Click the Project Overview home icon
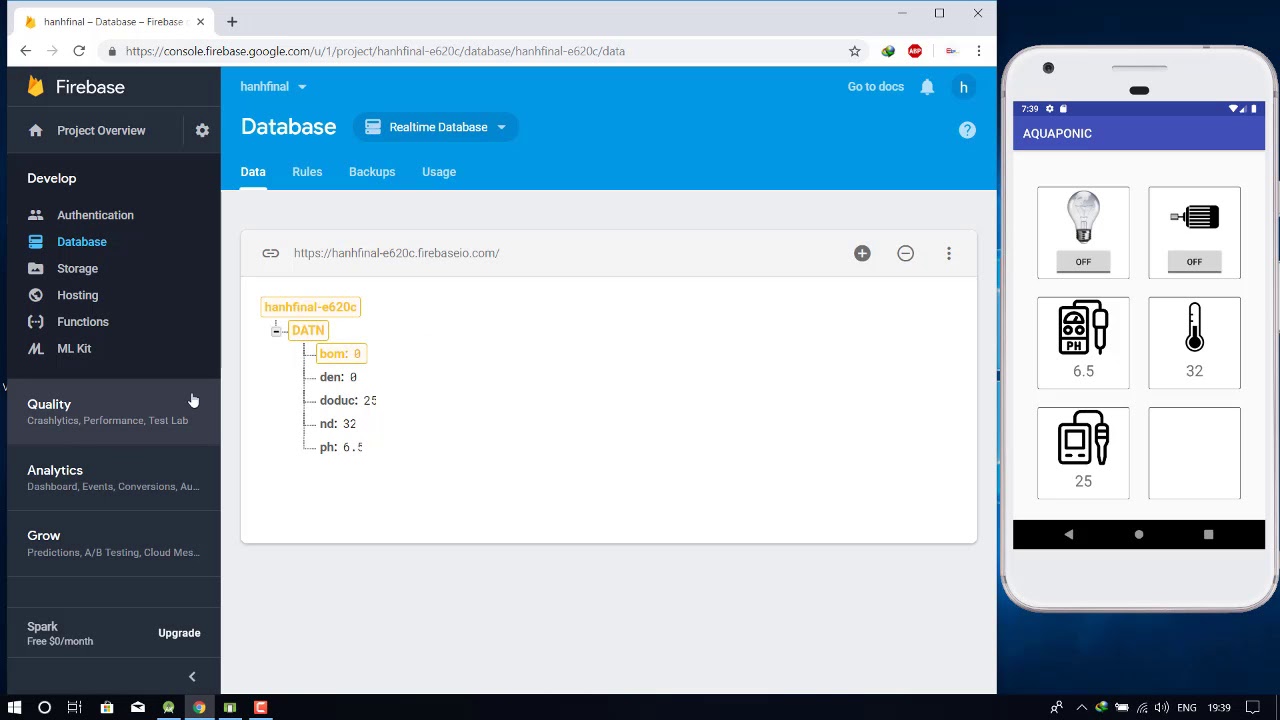Image resolution: width=1280 pixels, height=720 pixels. click(x=36, y=130)
